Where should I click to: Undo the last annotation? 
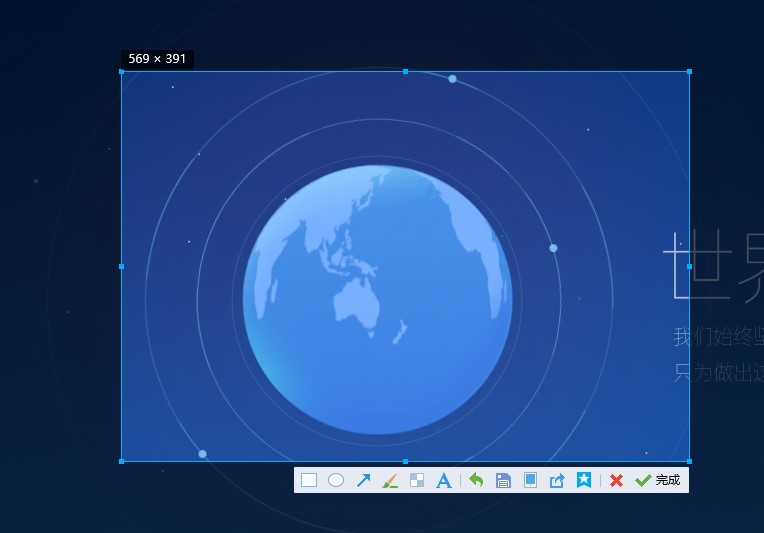476,480
